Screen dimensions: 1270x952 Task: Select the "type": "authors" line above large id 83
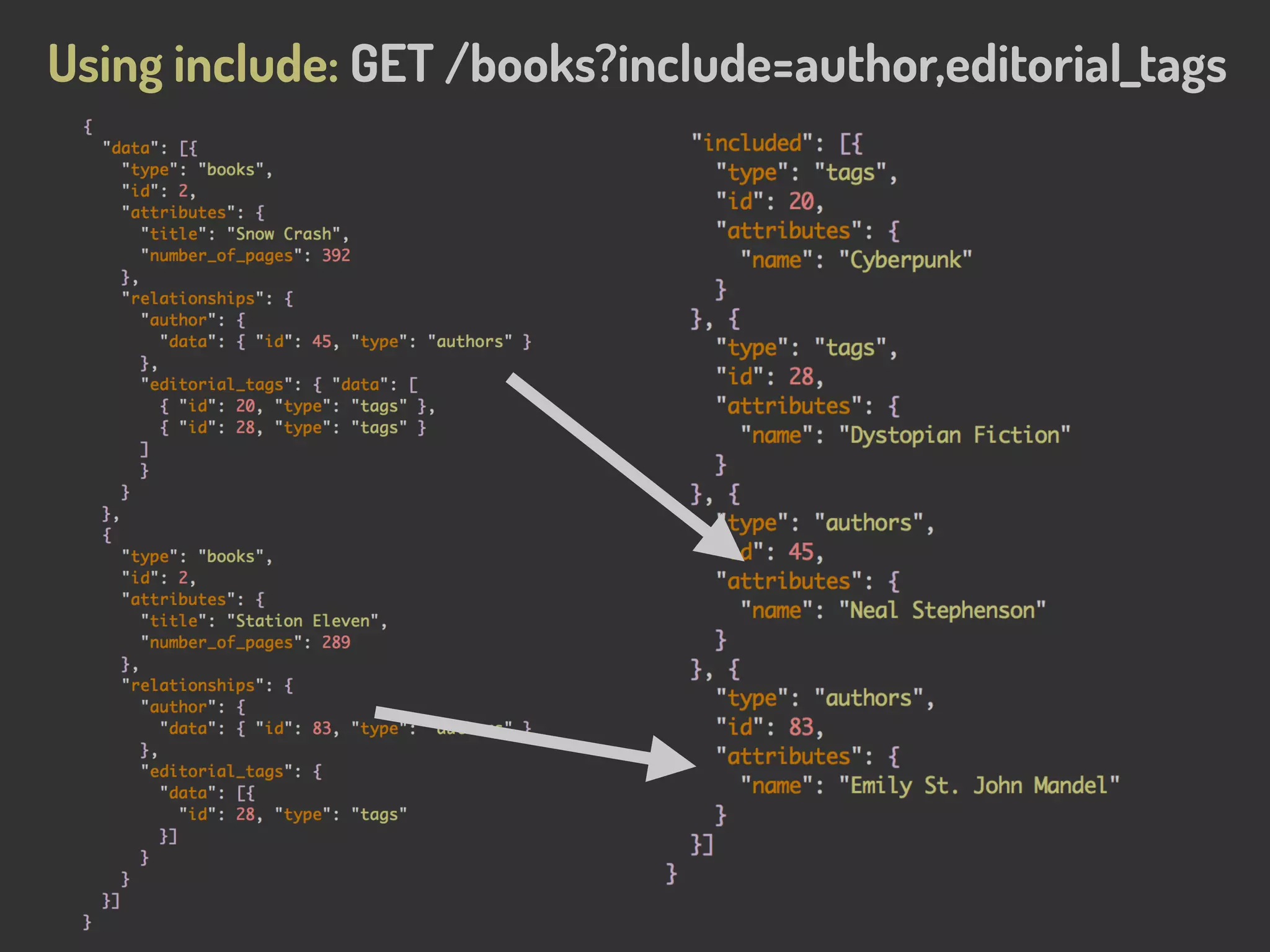click(825, 699)
